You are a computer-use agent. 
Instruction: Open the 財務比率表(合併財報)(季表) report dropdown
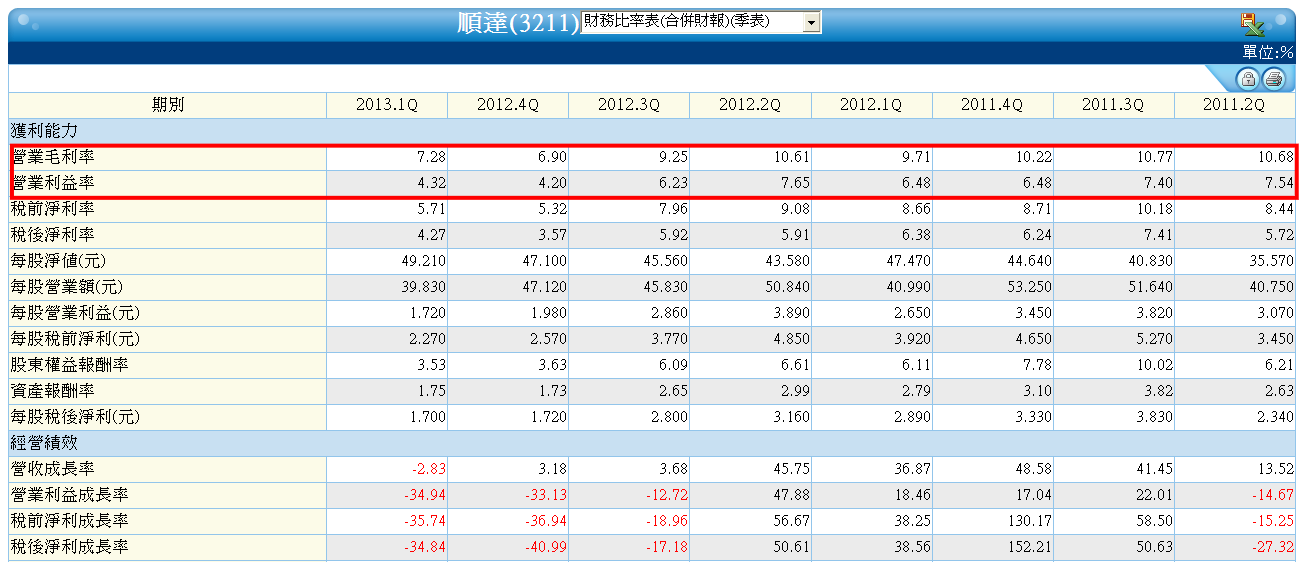(700, 22)
